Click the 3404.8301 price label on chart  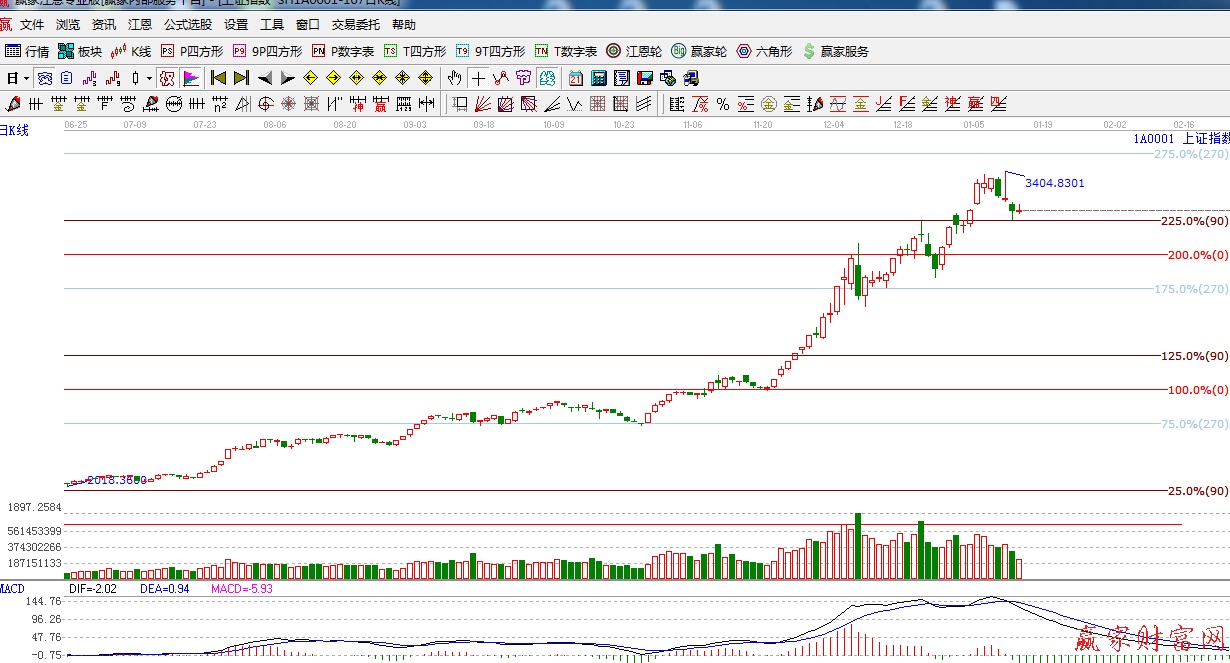coord(1054,183)
